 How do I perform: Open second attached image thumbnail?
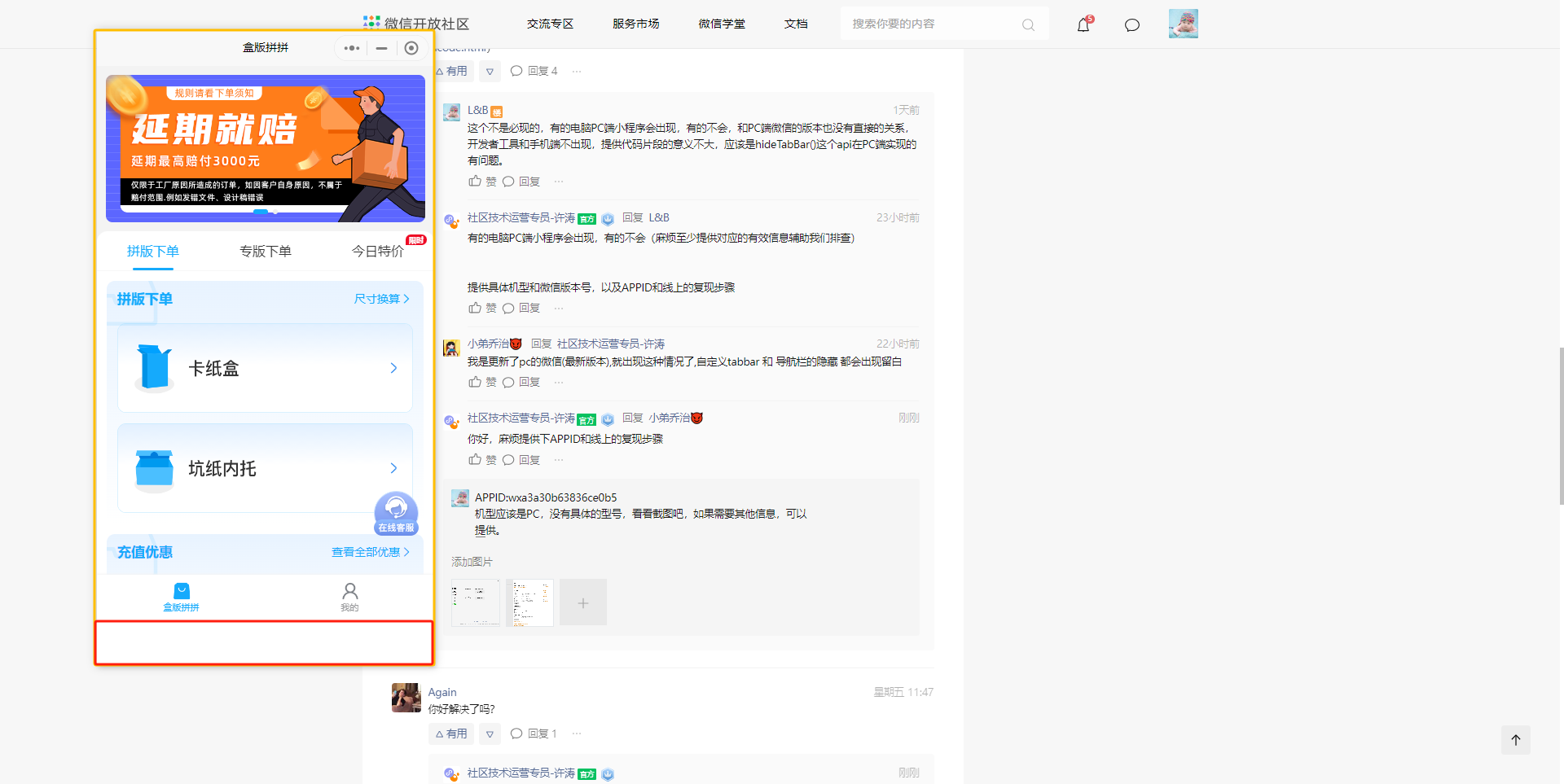click(529, 602)
